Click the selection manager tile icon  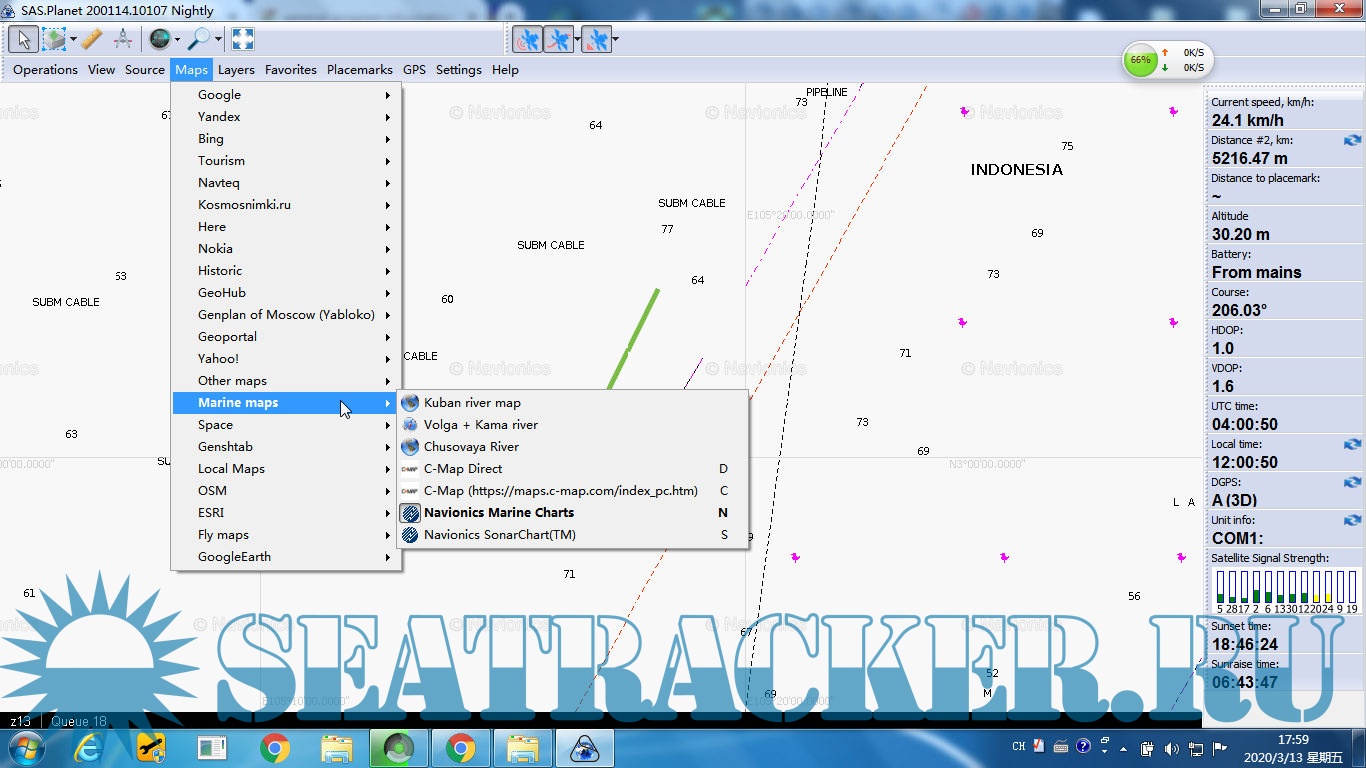pyautogui.click(x=53, y=40)
